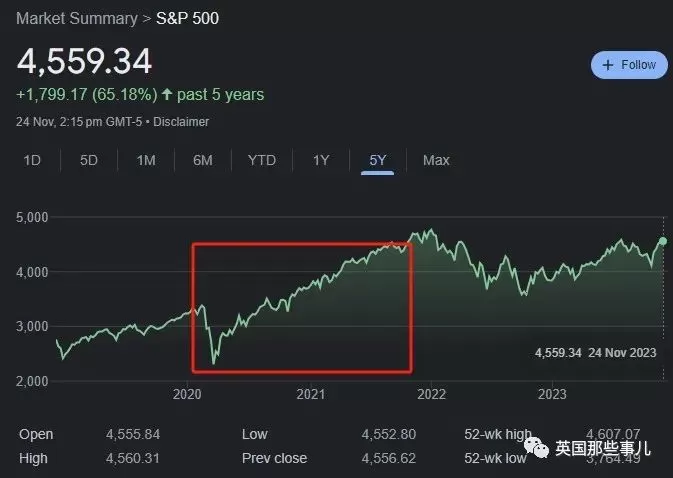Select the 1Y time range tab
The width and height of the screenshot is (673, 478).
[321, 160]
